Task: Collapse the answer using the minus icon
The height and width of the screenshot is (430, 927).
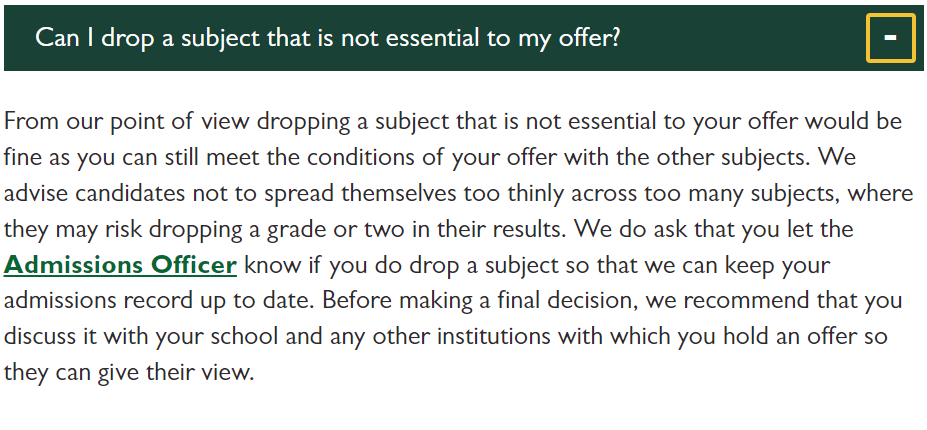Action: click(x=890, y=38)
